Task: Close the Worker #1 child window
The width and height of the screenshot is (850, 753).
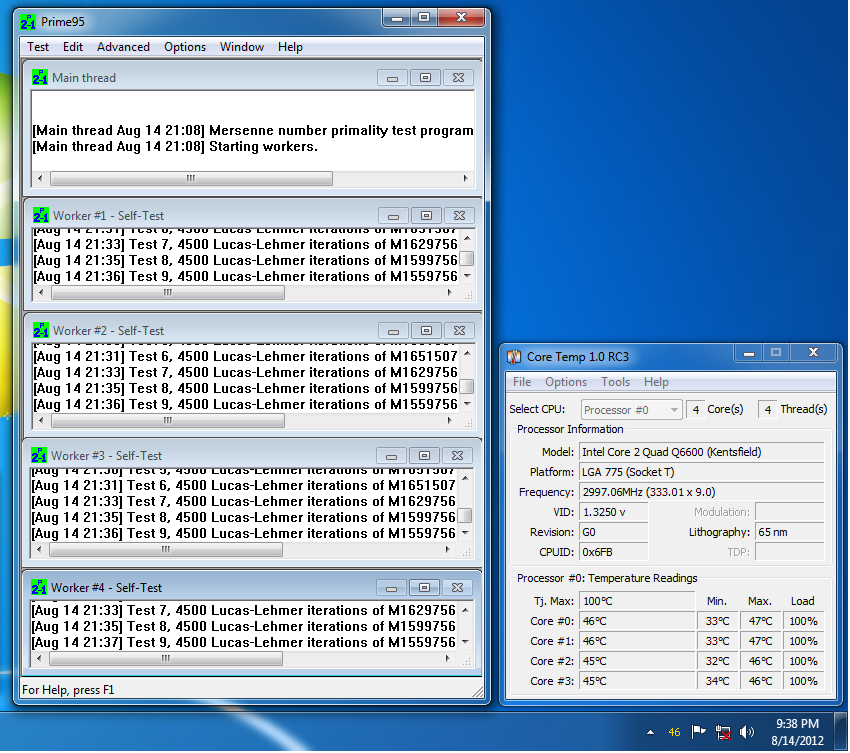Action: coord(459,216)
